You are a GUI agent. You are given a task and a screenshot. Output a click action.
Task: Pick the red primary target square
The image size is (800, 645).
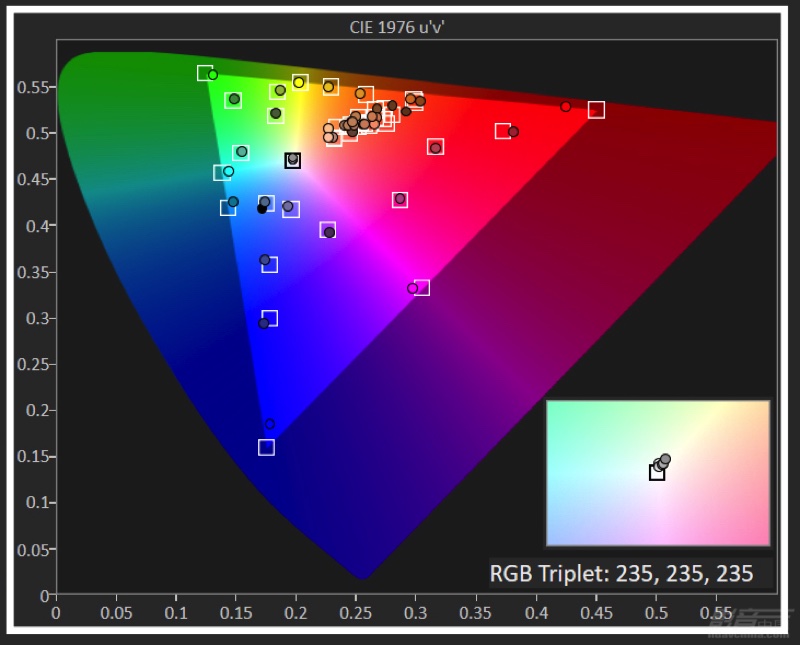(x=596, y=110)
